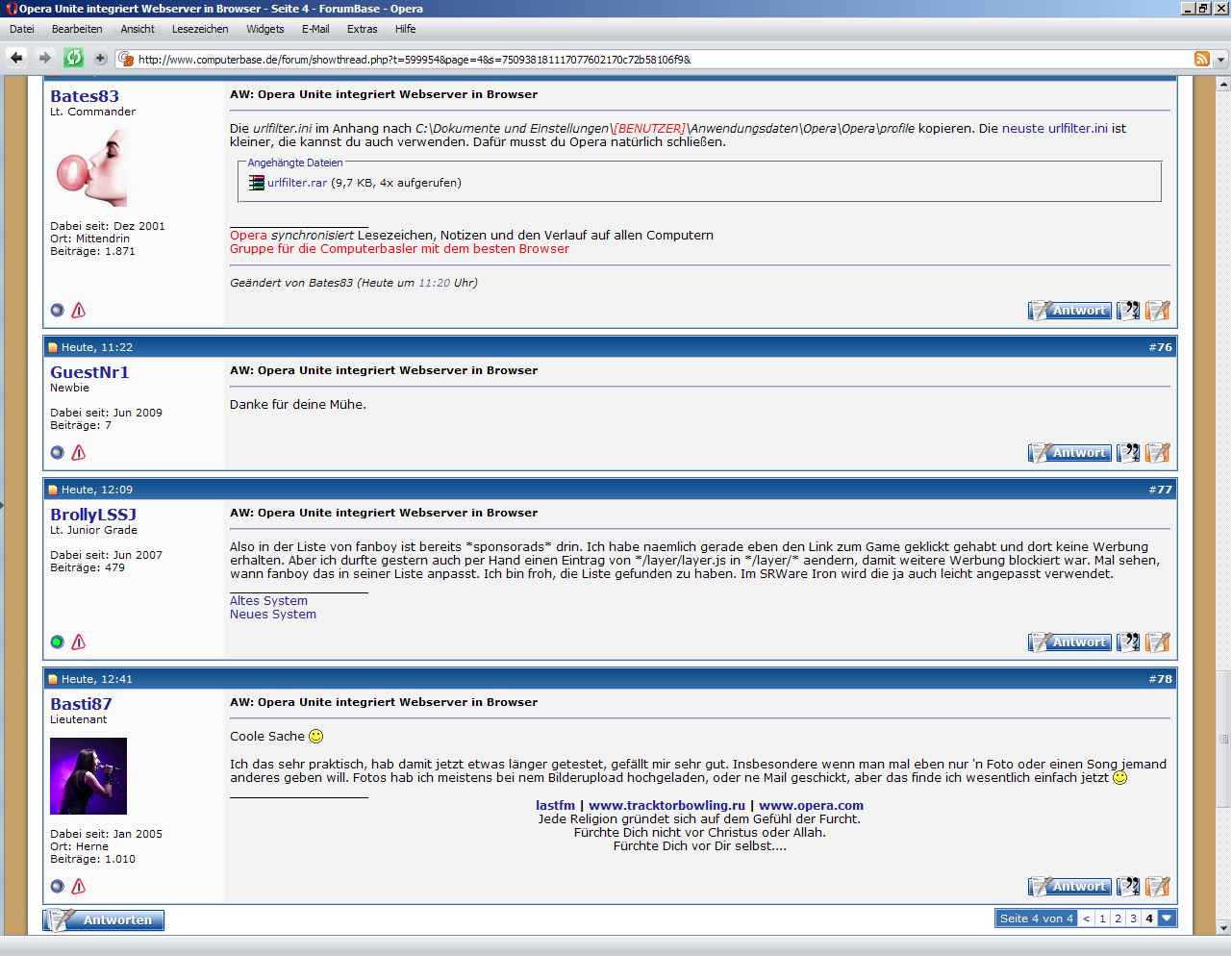This screenshot has width=1232, height=956.
Task: Go to thread page 1
Action: (x=1102, y=918)
